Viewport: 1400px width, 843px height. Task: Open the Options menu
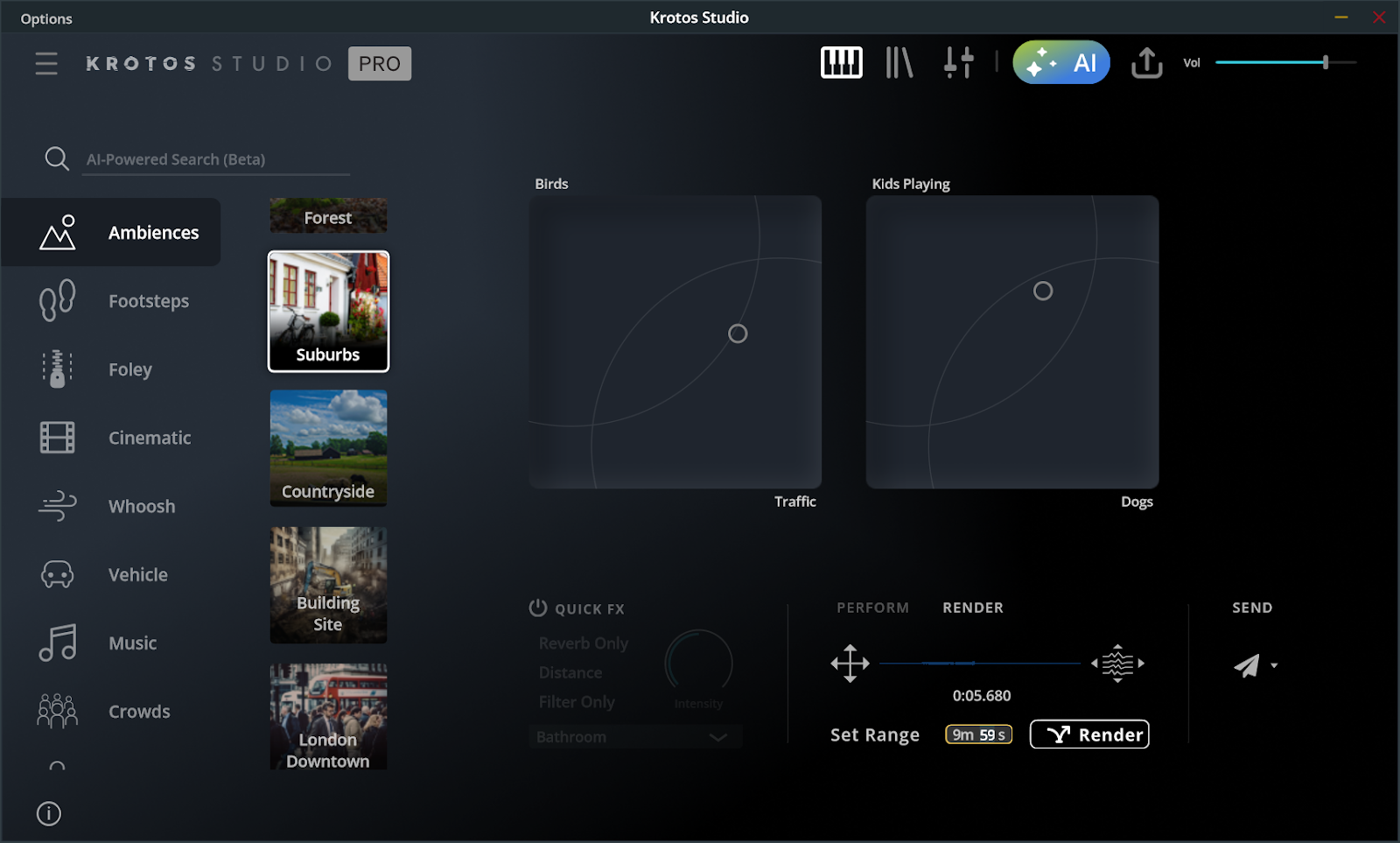click(46, 18)
